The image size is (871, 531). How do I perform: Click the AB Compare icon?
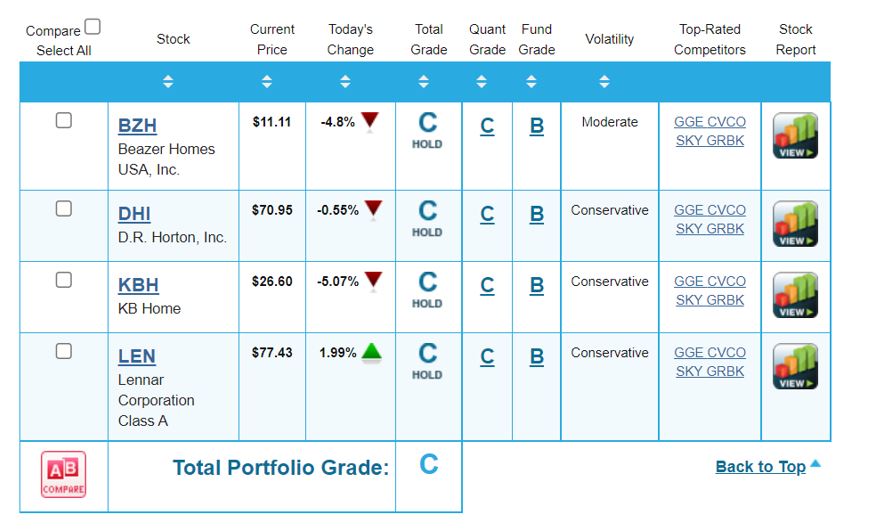pyautogui.click(x=63, y=474)
